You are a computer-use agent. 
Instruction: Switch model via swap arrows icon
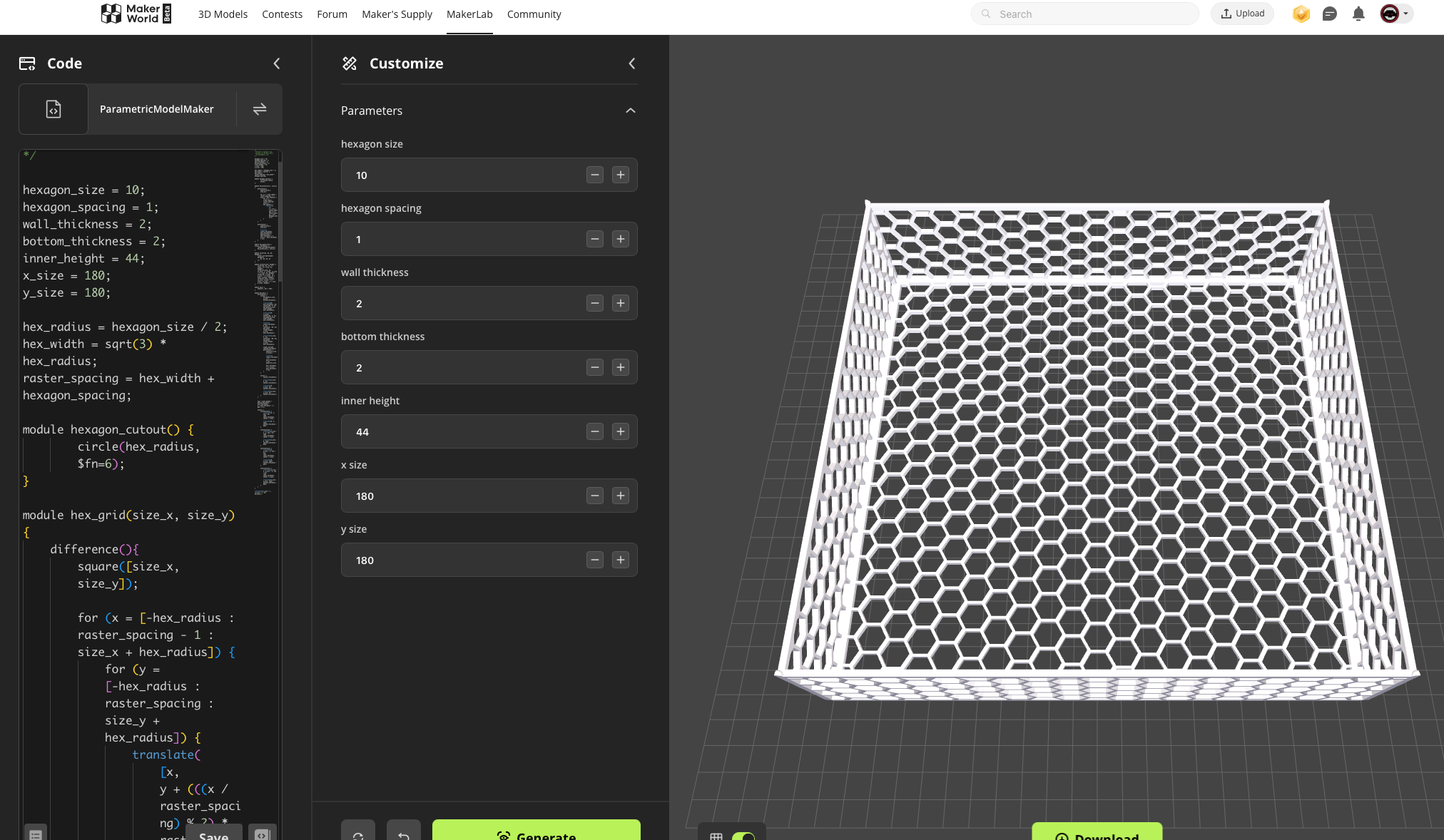[260, 109]
